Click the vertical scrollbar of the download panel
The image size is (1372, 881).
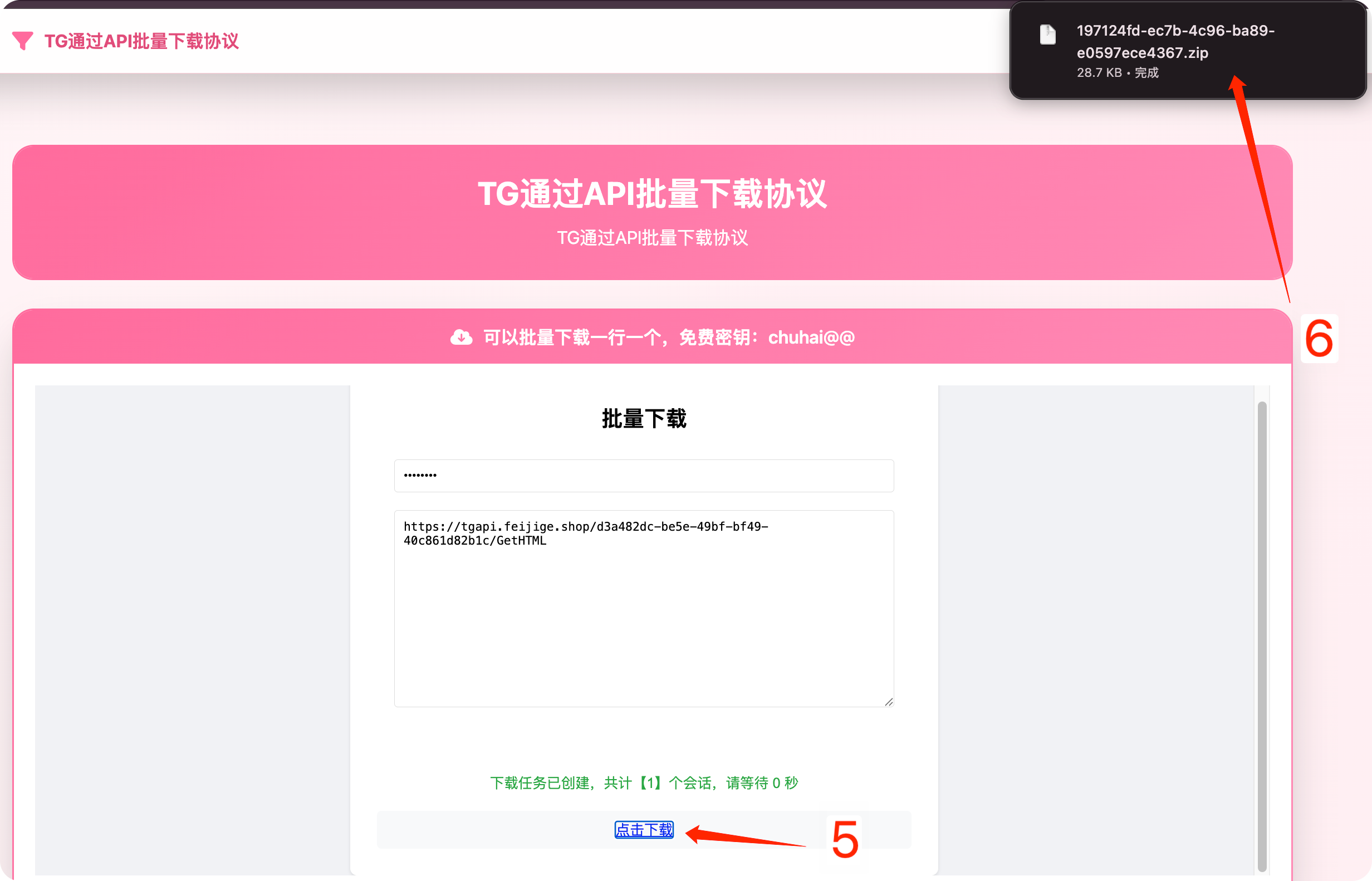1262,636
